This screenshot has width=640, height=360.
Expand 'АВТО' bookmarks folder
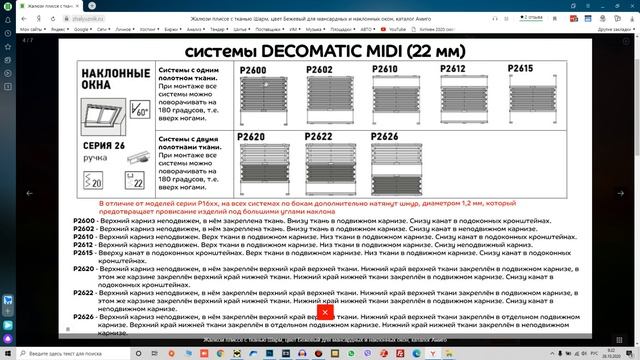[367, 29]
